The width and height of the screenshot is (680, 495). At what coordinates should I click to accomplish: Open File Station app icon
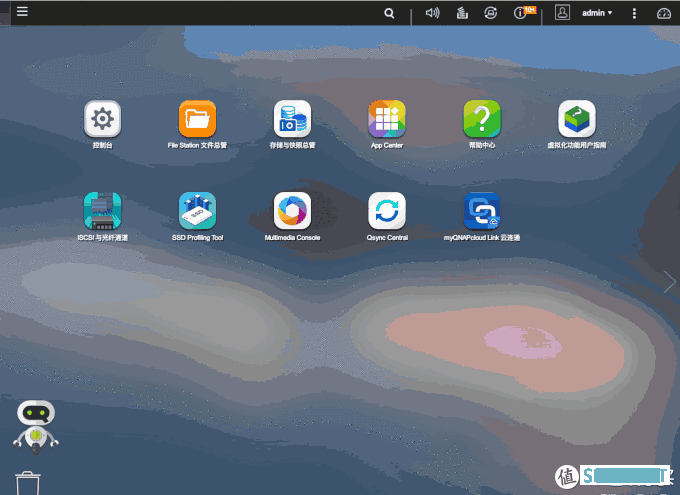pos(197,119)
